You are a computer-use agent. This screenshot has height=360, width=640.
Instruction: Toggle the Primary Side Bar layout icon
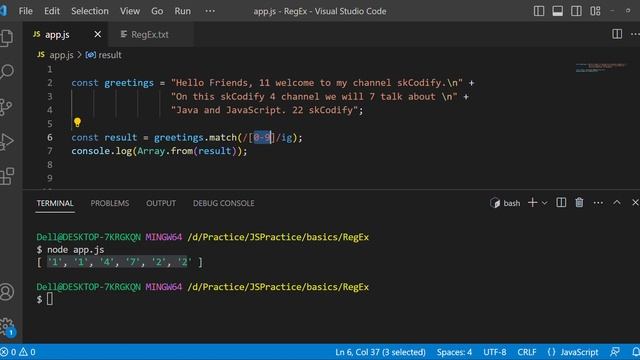click(539, 11)
